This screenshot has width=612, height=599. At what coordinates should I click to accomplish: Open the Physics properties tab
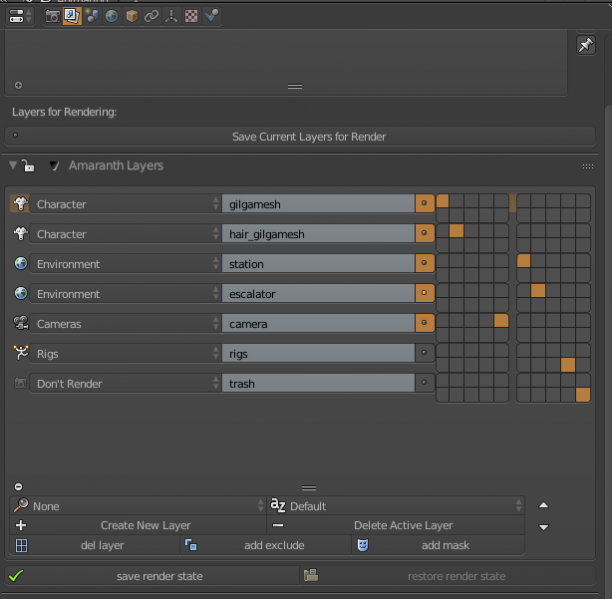pos(212,16)
